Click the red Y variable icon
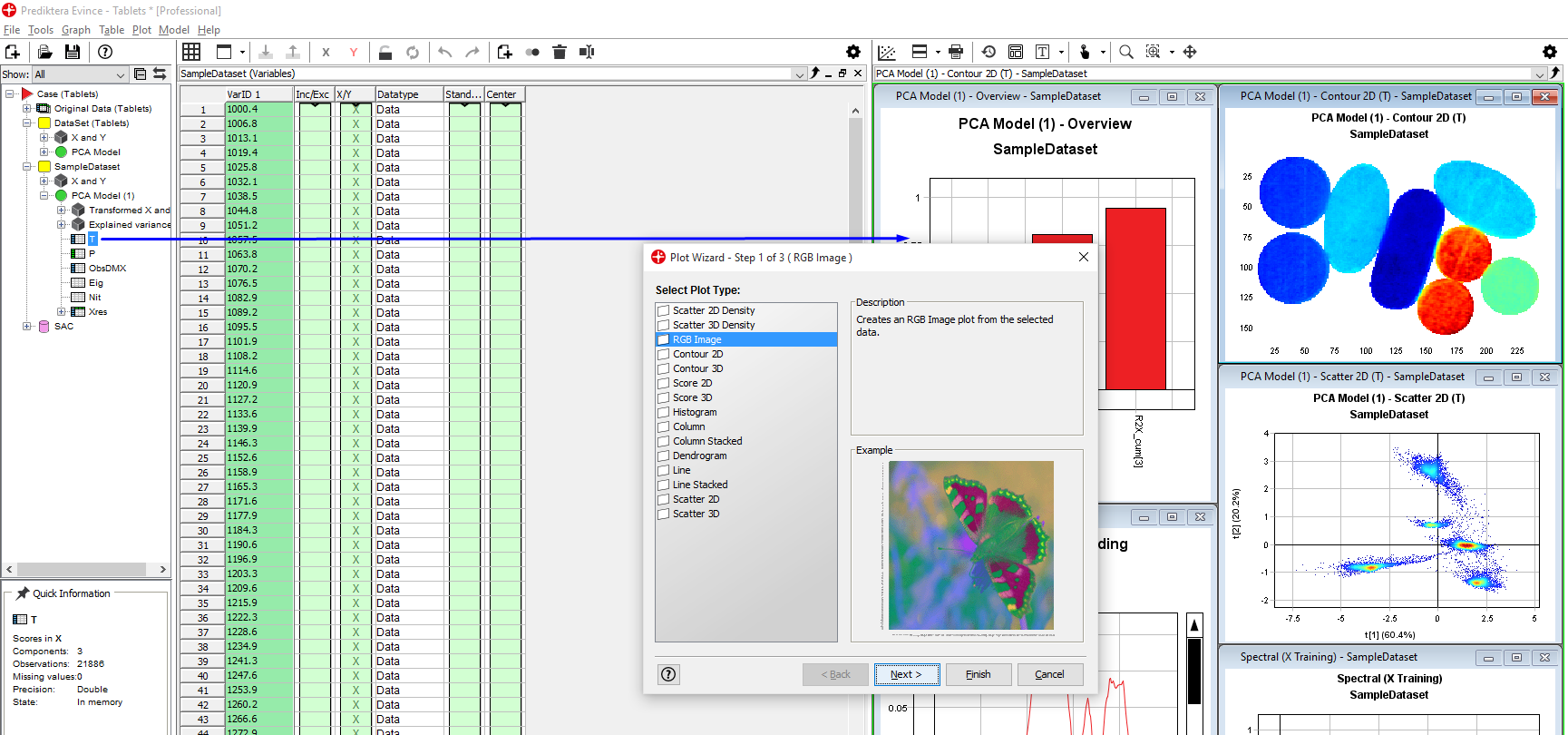This screenshot has height=735, width=1568. click(354, 53)
